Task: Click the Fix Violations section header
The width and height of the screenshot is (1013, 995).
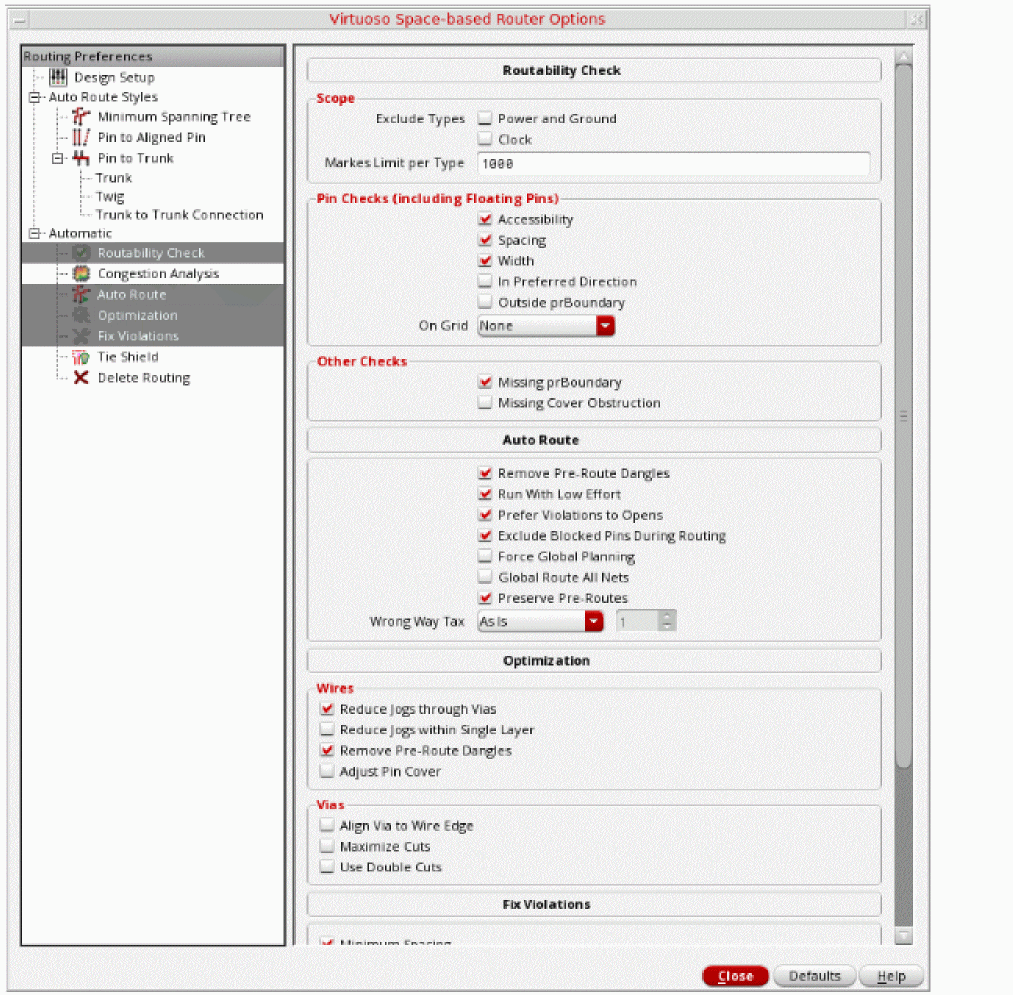Action: pyautogui.click(x=594, y=905)
